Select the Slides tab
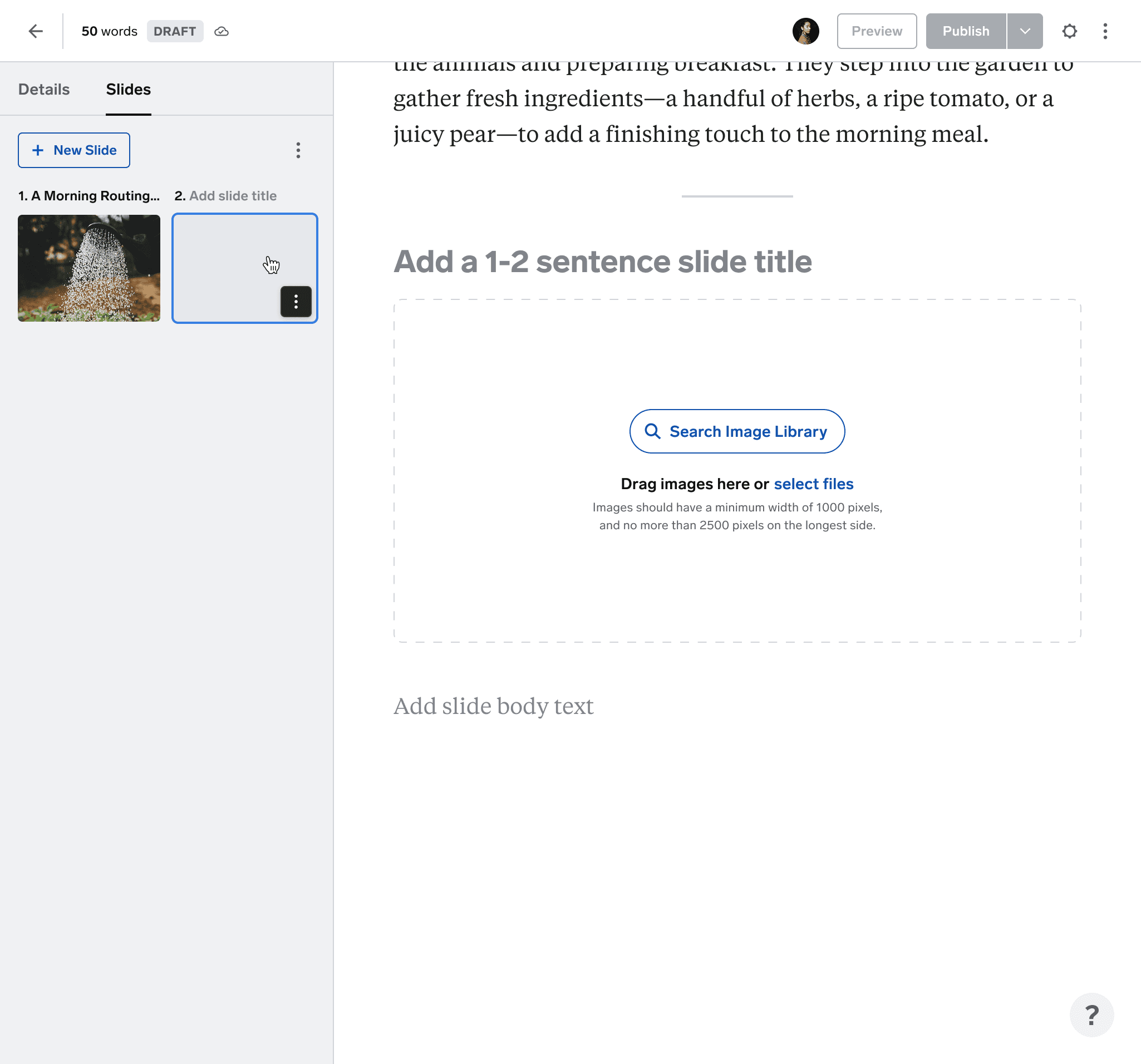 click(x=128, y=90)
